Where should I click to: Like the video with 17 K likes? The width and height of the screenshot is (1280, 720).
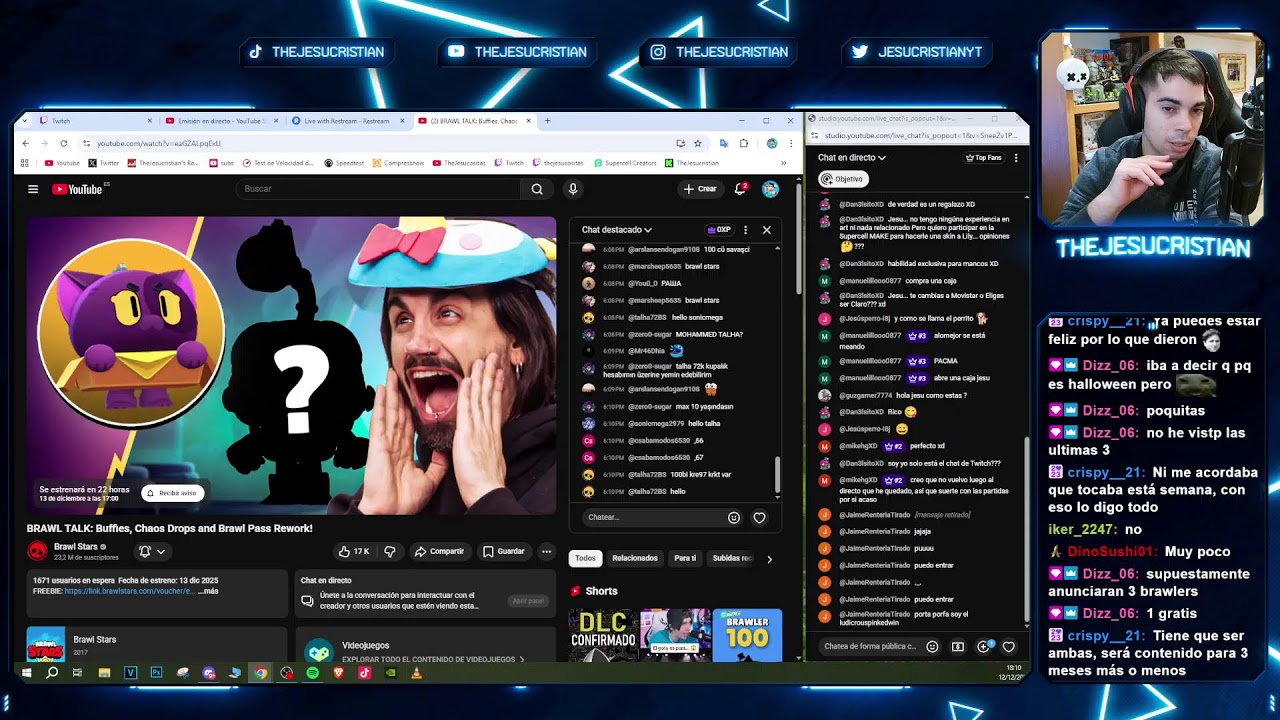click(x=354, y=551)
